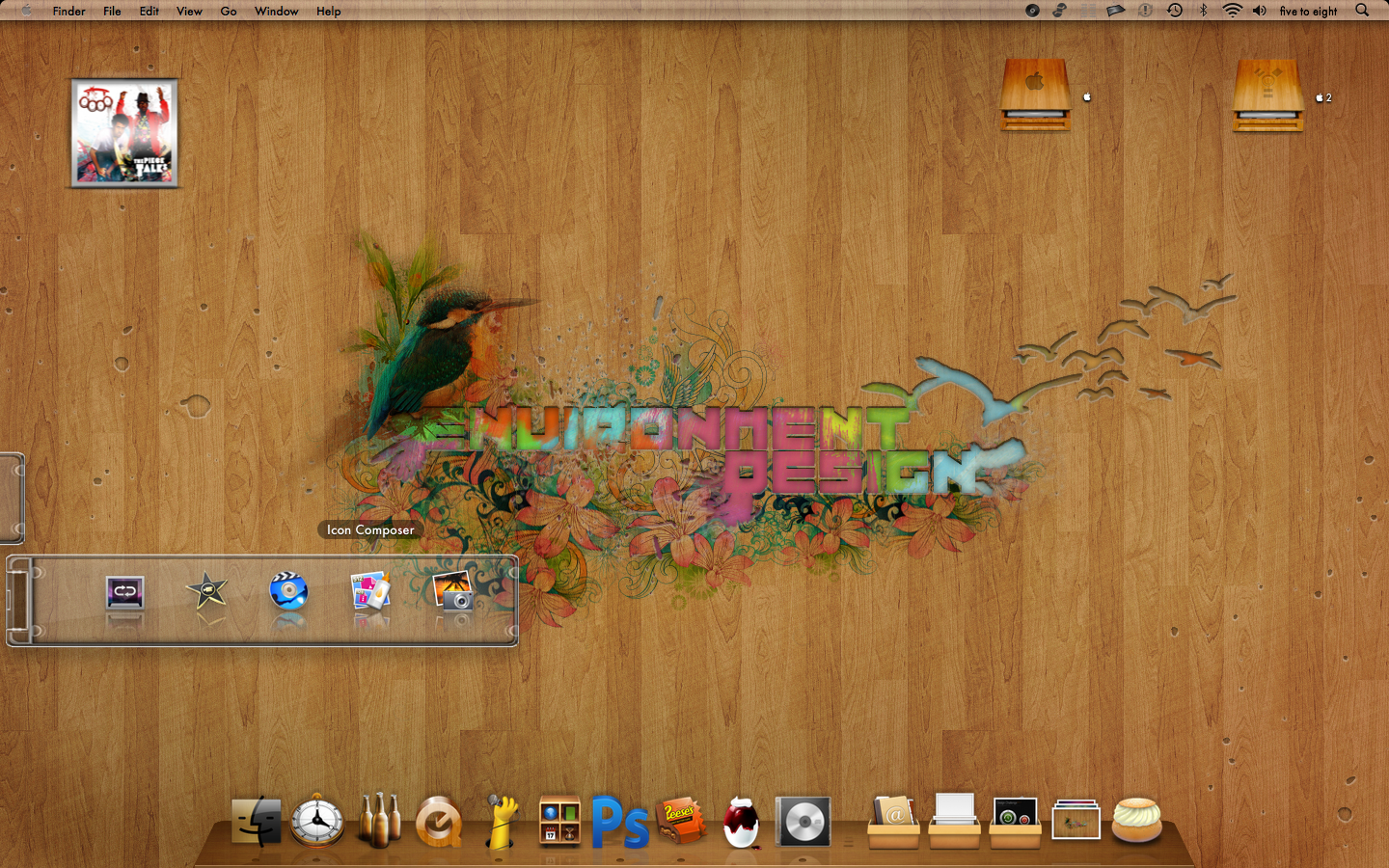
Task: Click the sync alert menu bar icon
Action: [1145, 11]
